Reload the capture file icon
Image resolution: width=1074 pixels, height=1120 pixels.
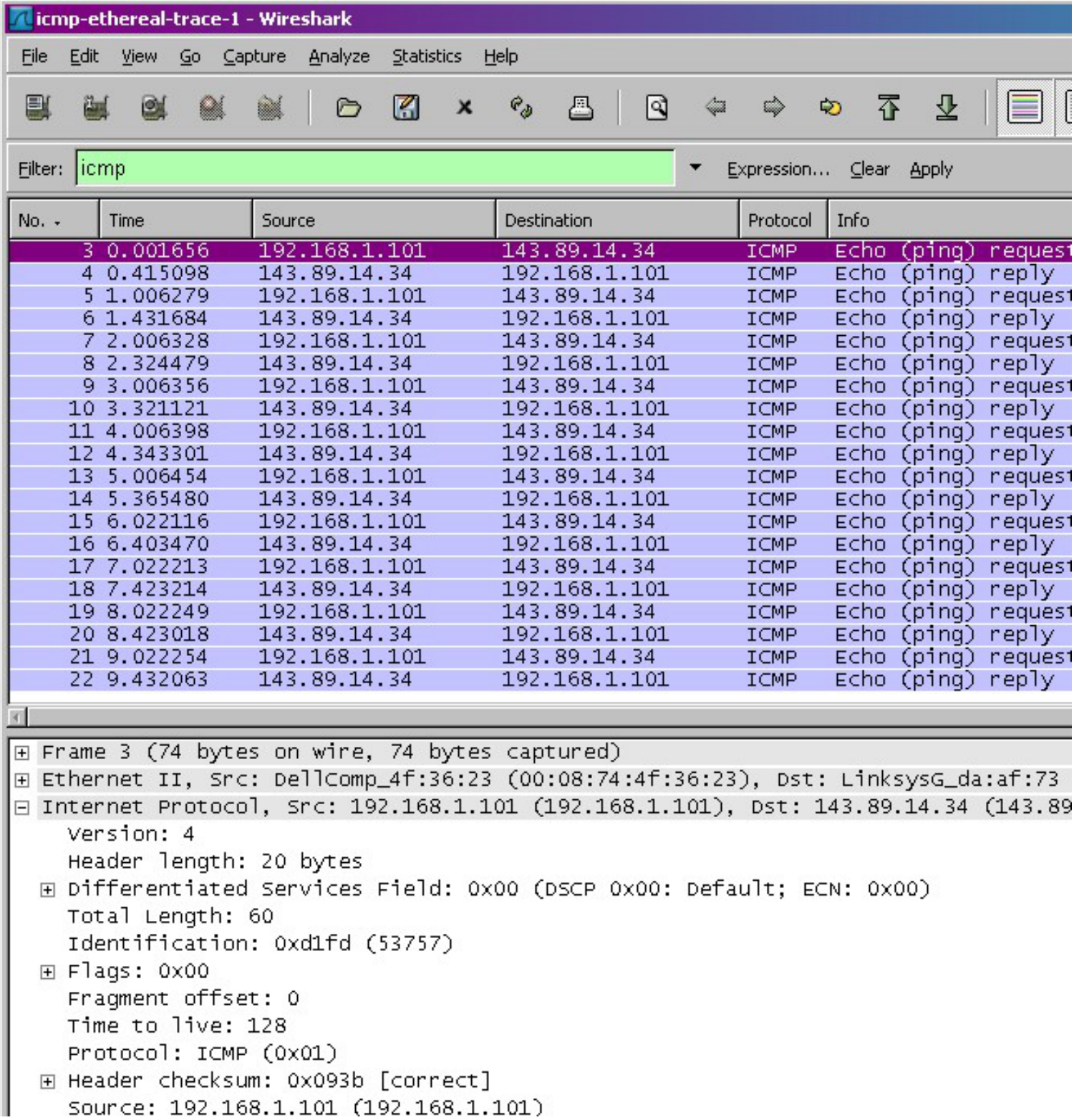click(x=521, y=108)
